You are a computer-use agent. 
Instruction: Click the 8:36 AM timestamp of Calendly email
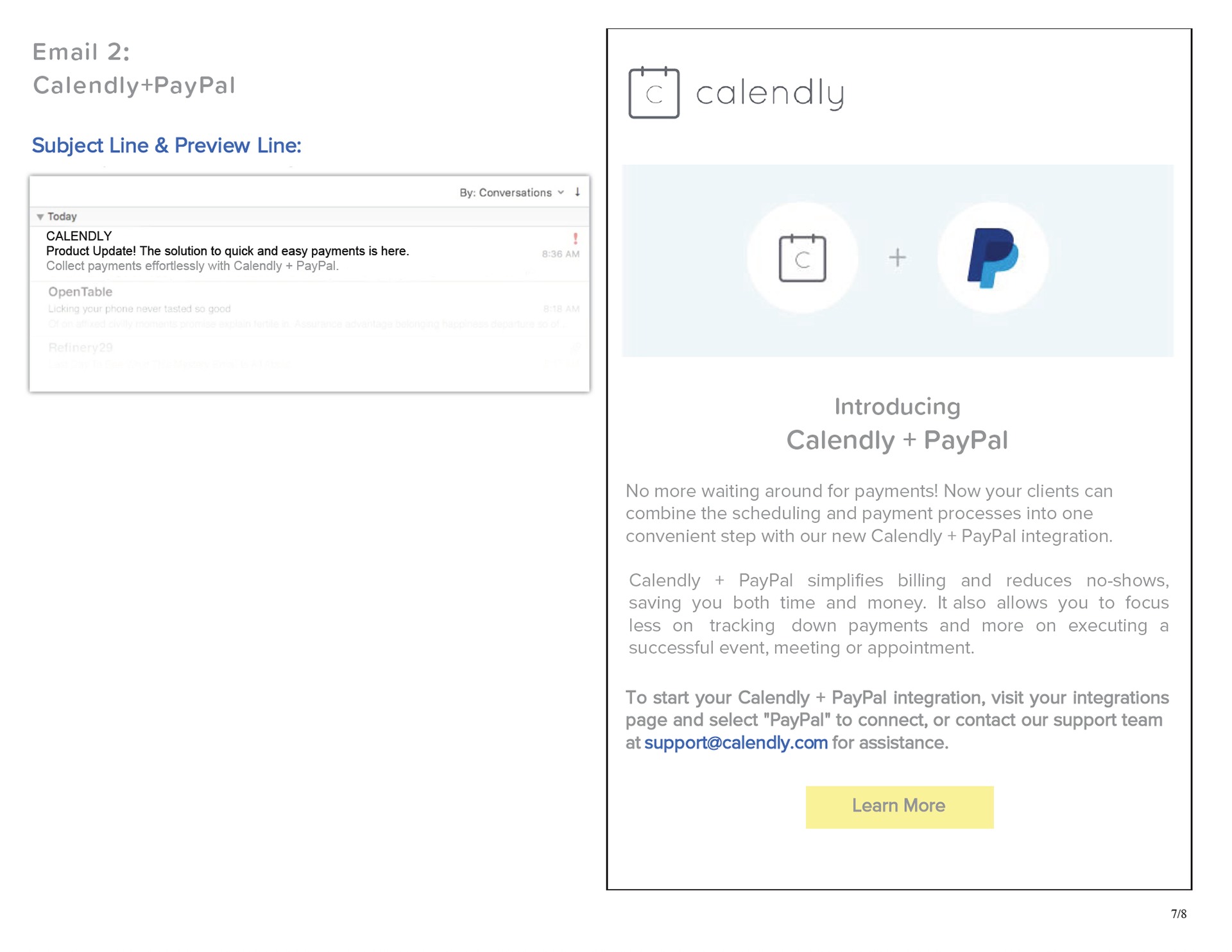point(560,254)
